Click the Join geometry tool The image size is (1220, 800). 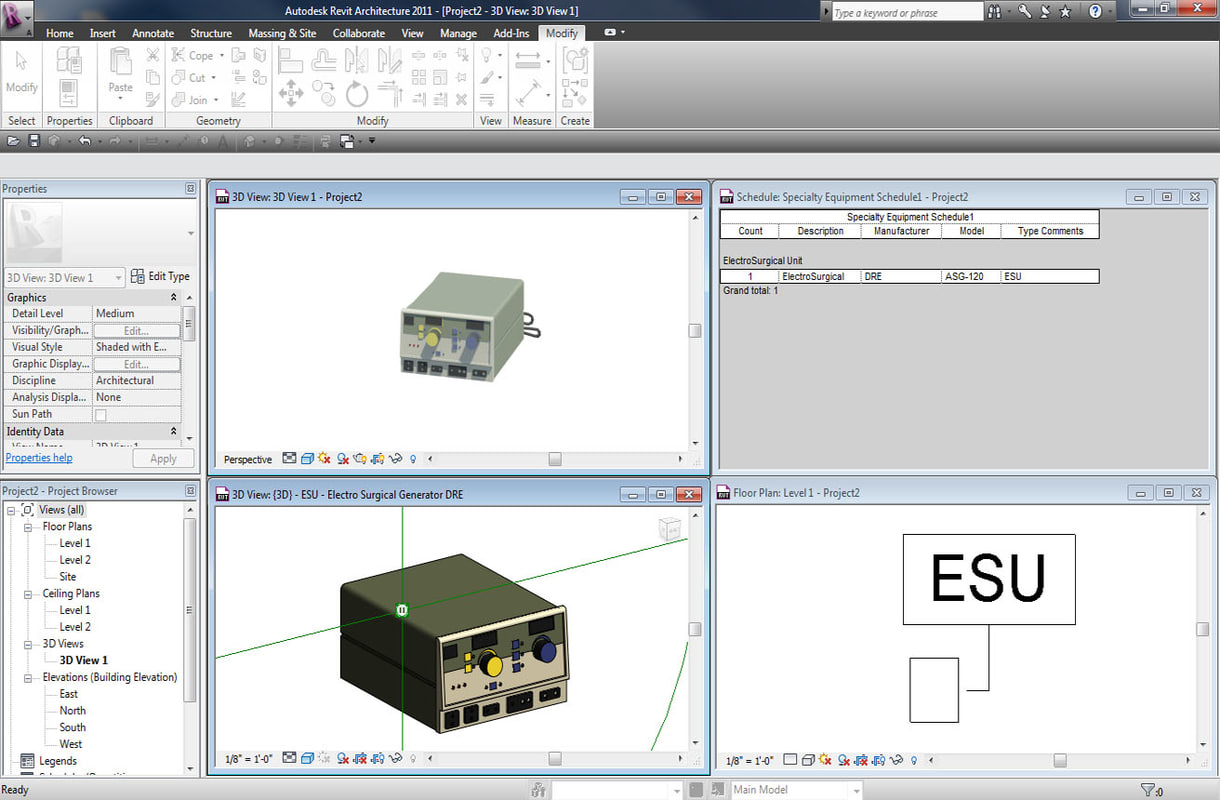point(198,100)
